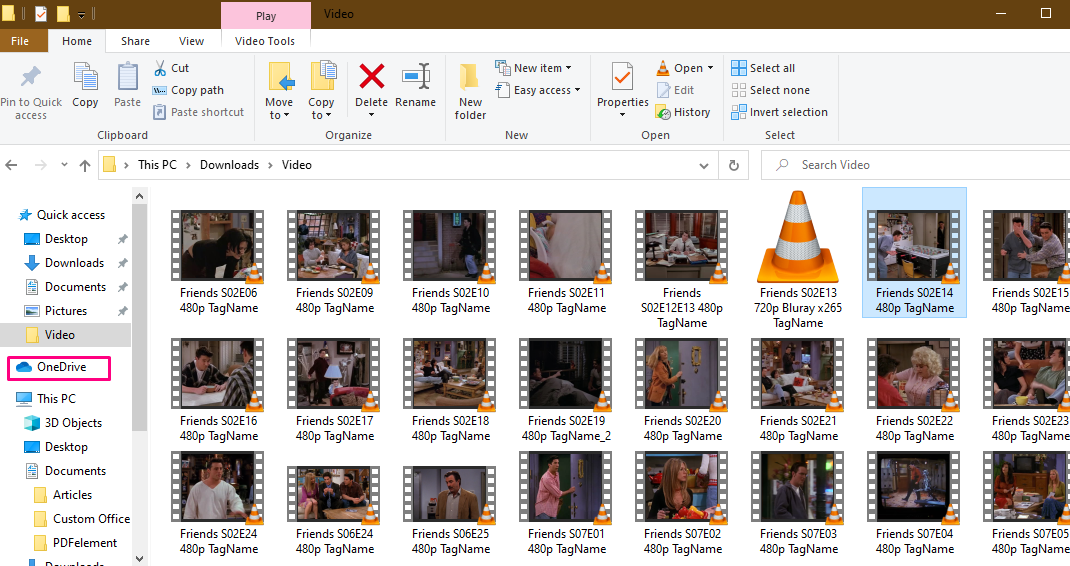Click the Properties checkmark icon
This screenshot has height=566, width=1070.
(x=622, y=77)
